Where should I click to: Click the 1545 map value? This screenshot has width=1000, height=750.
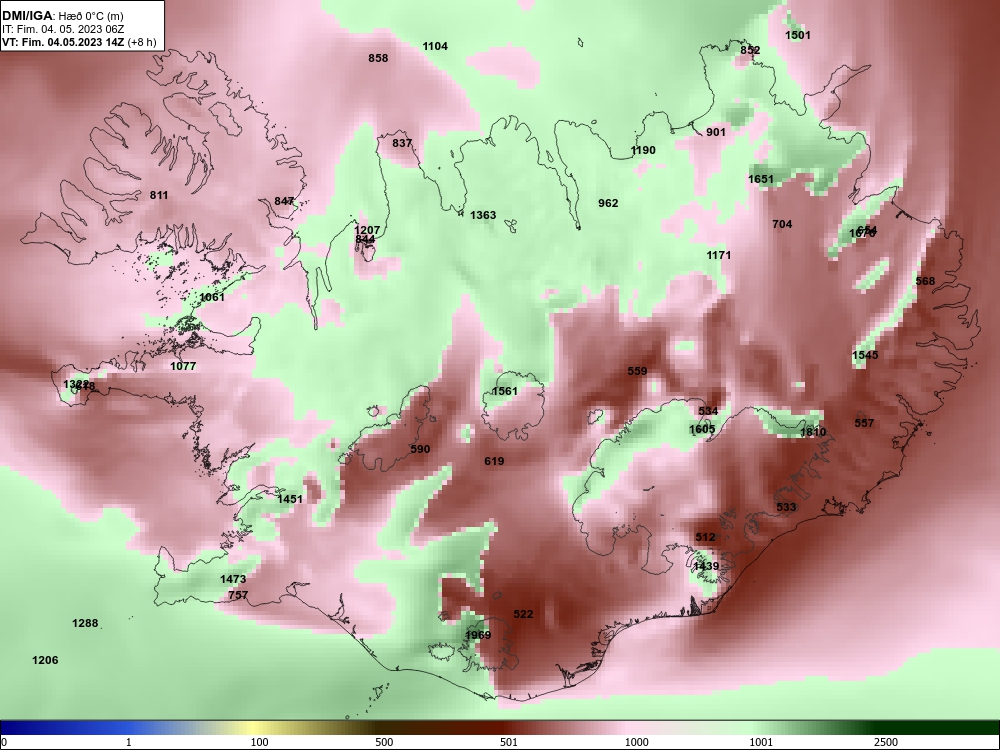coord(865,355)
